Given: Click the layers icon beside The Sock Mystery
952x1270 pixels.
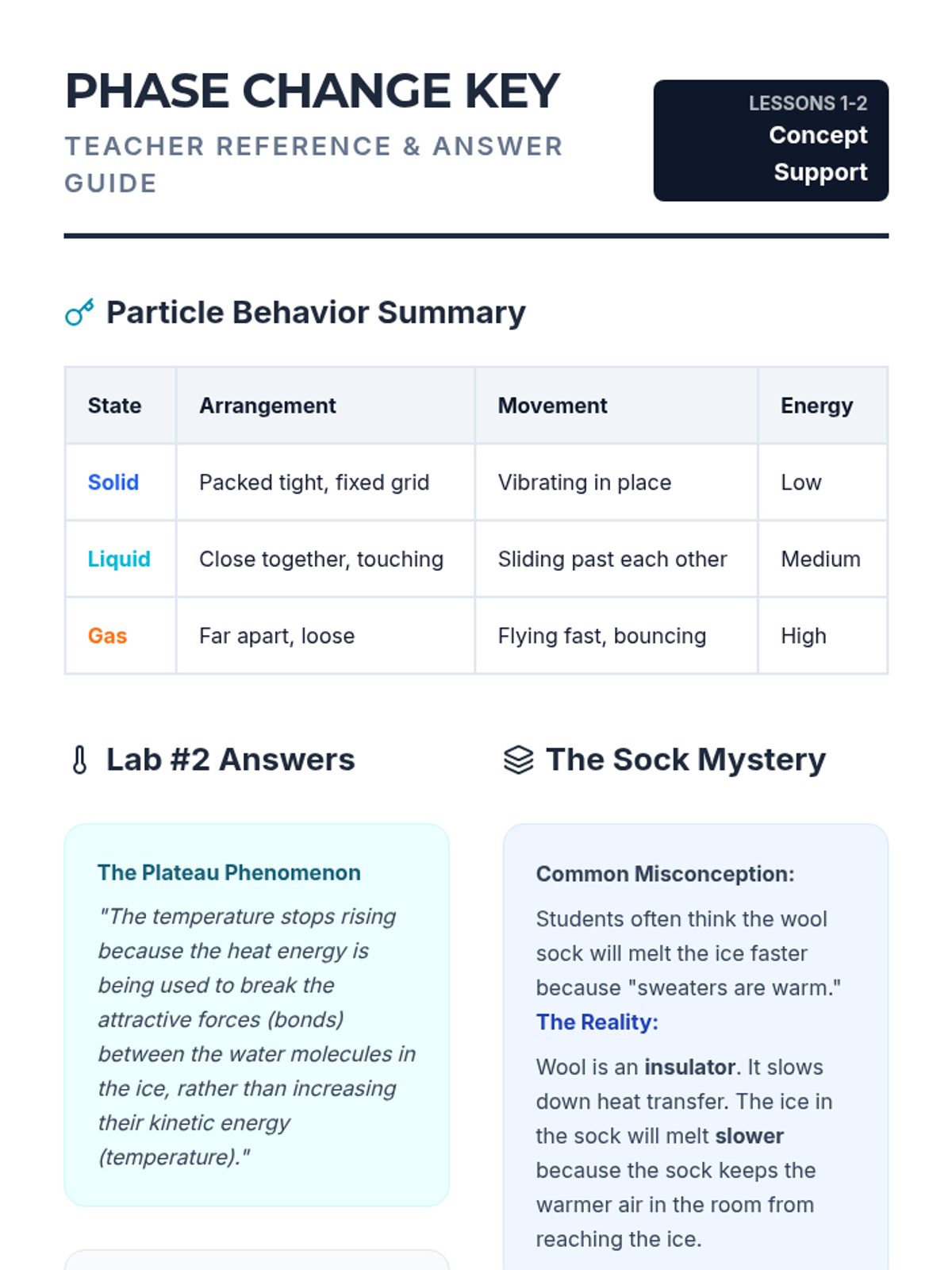Looking at the screenshot, I should pyautogui.click(x=518, y=760).
